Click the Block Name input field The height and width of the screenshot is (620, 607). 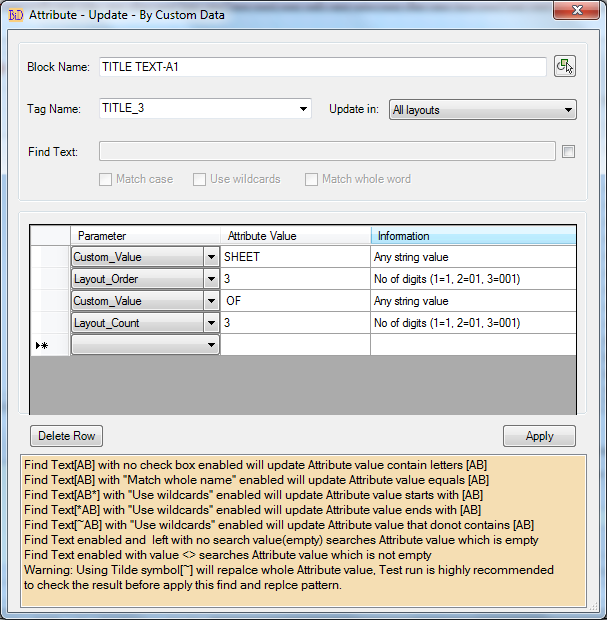(x=323, y=67)
